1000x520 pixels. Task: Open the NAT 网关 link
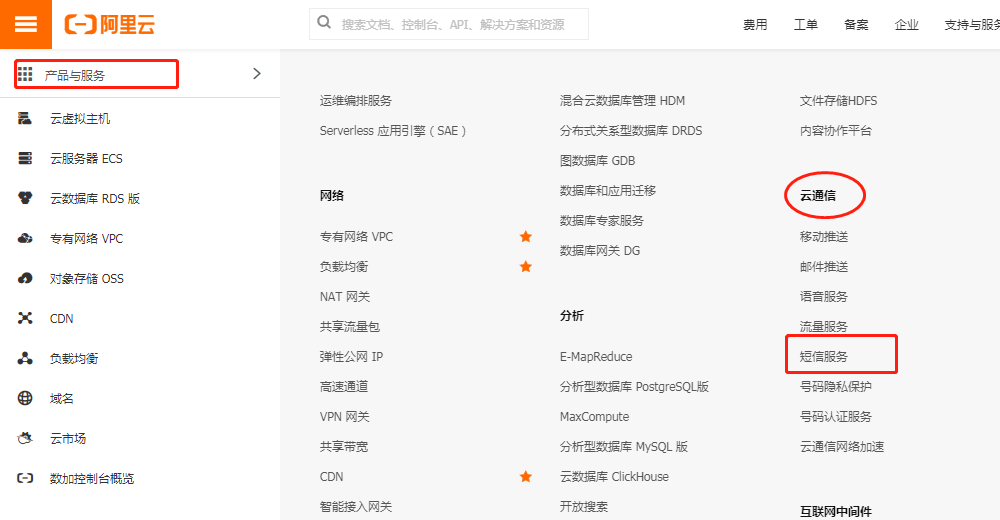(345, 297)
